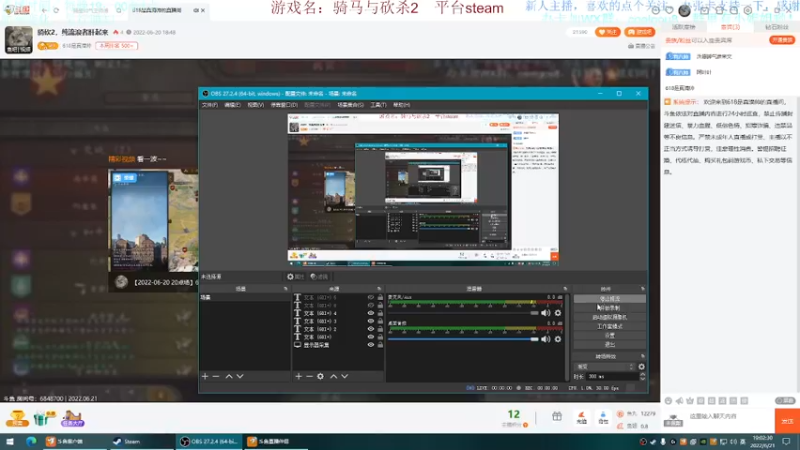Screen dimensions: 800x450
Task: Open the Windows Start menu
Action: (x=10, y=441)
